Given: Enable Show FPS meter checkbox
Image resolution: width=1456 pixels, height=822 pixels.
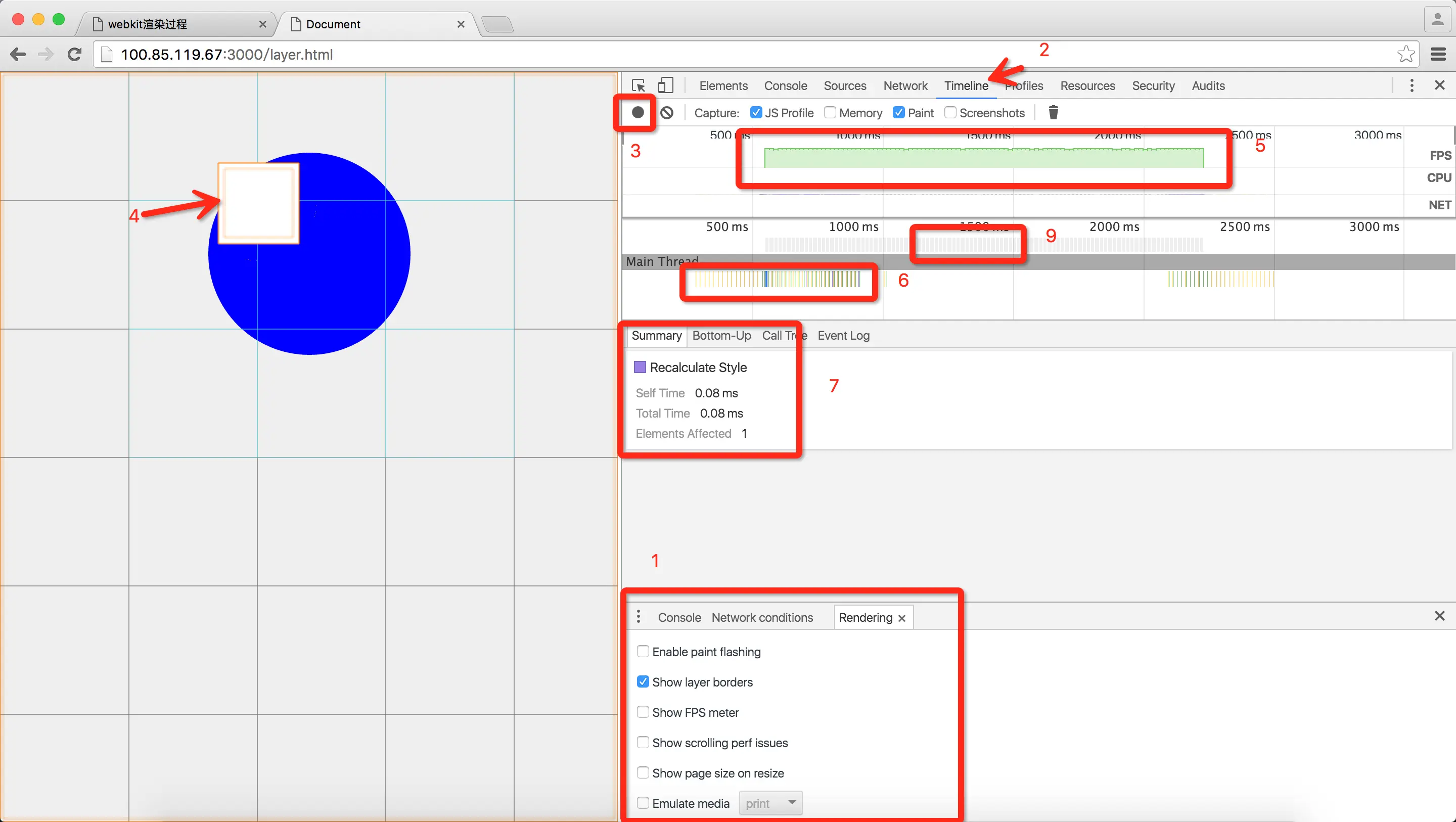Looking at the screenshot, I should click(643, 712).
